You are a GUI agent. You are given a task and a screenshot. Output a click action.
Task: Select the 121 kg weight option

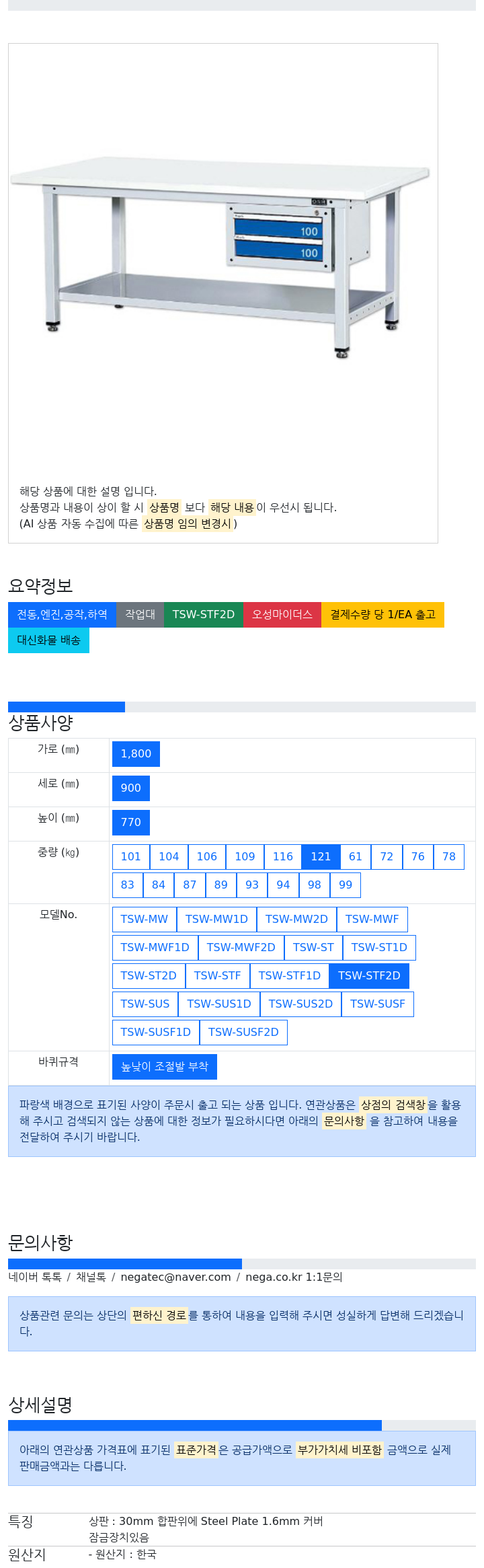coord(321,857)
